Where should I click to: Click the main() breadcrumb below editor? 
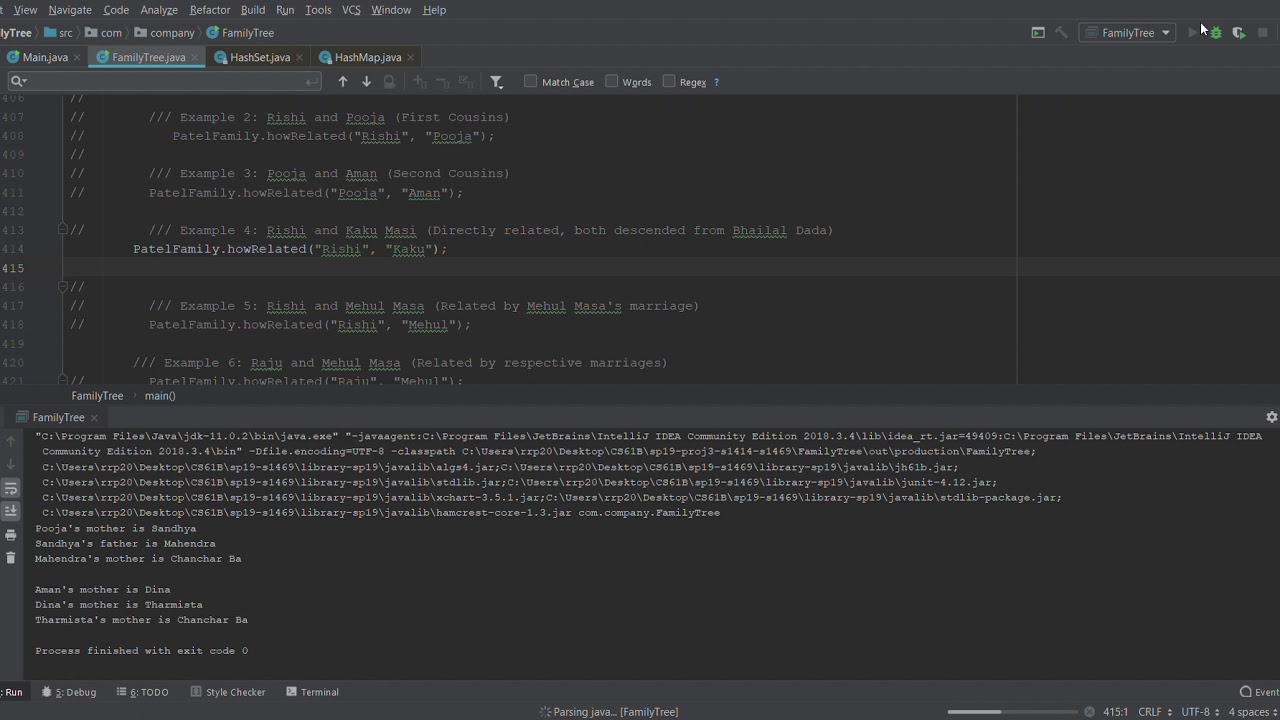[160, 396]
